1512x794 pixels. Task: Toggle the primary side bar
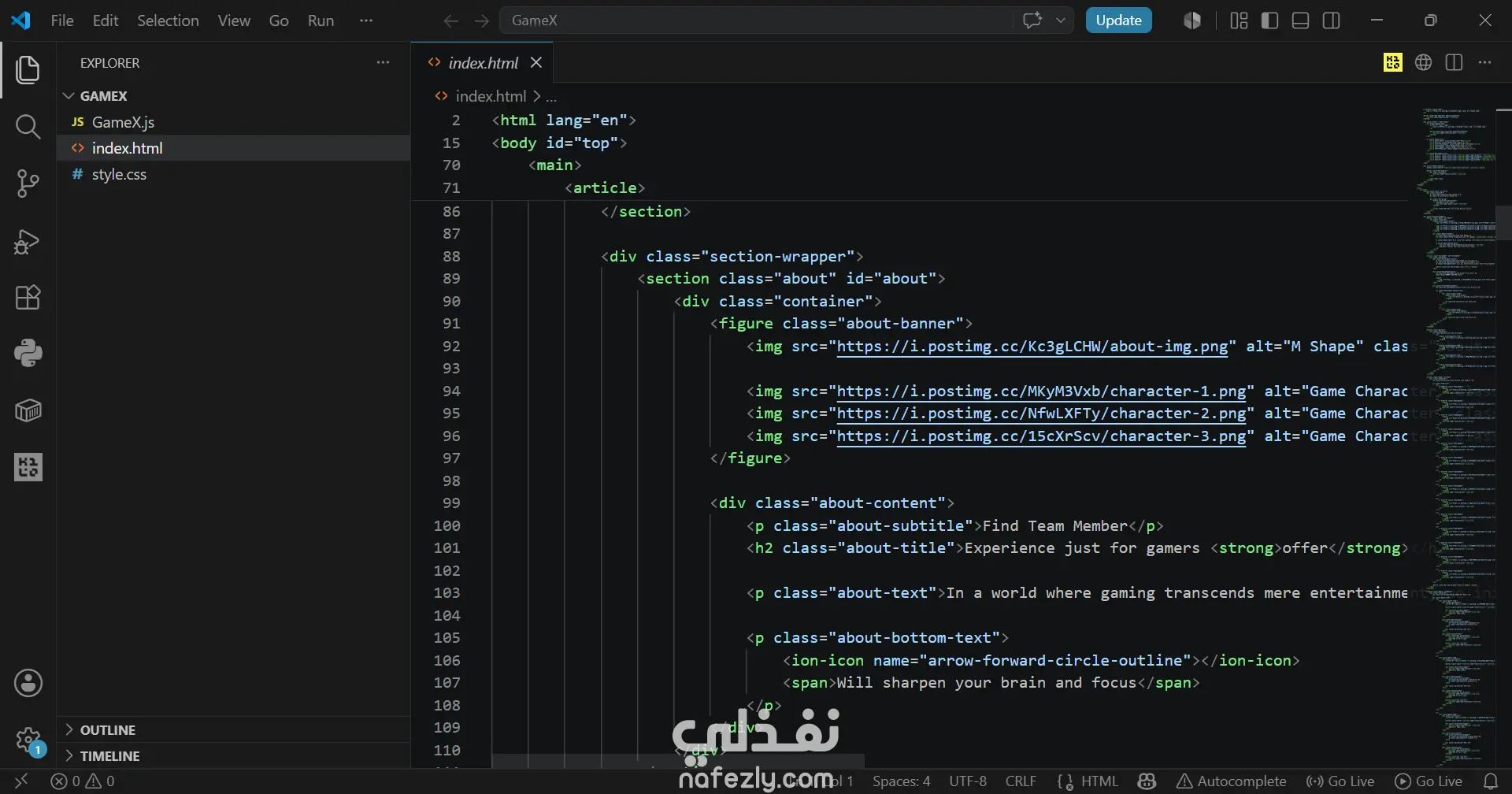tap(1269, 20)
